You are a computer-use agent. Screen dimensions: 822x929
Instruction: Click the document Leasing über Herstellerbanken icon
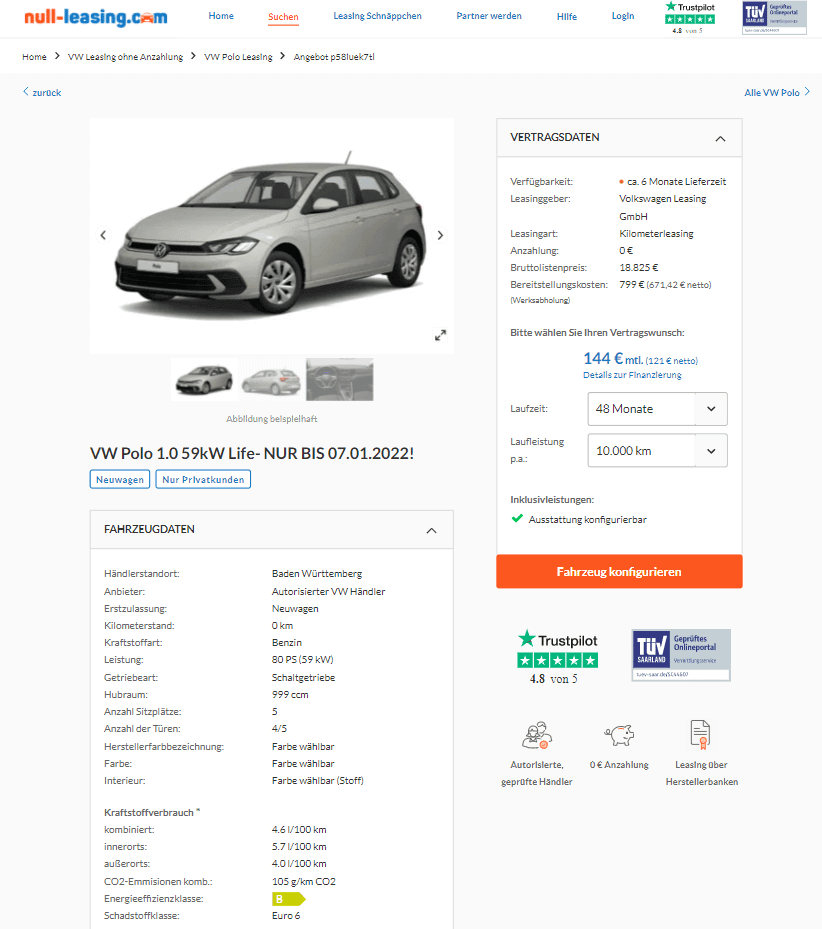pyautogui.click(x=701, y=735)
